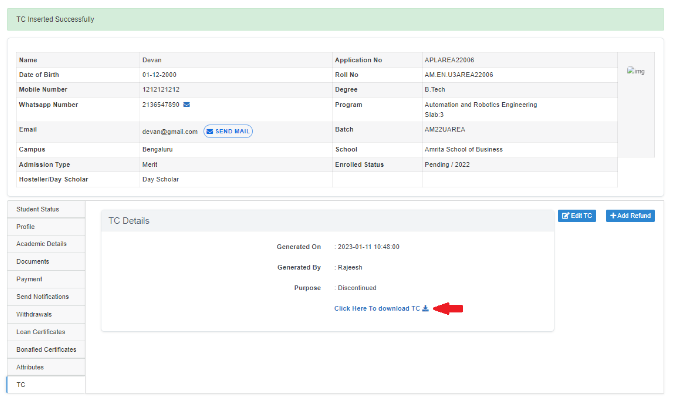The height and width of the screenshot is (413, 678).
Task: Open the Click Here To download TC link
Action: pyautogui.click(x=377, y=308)
